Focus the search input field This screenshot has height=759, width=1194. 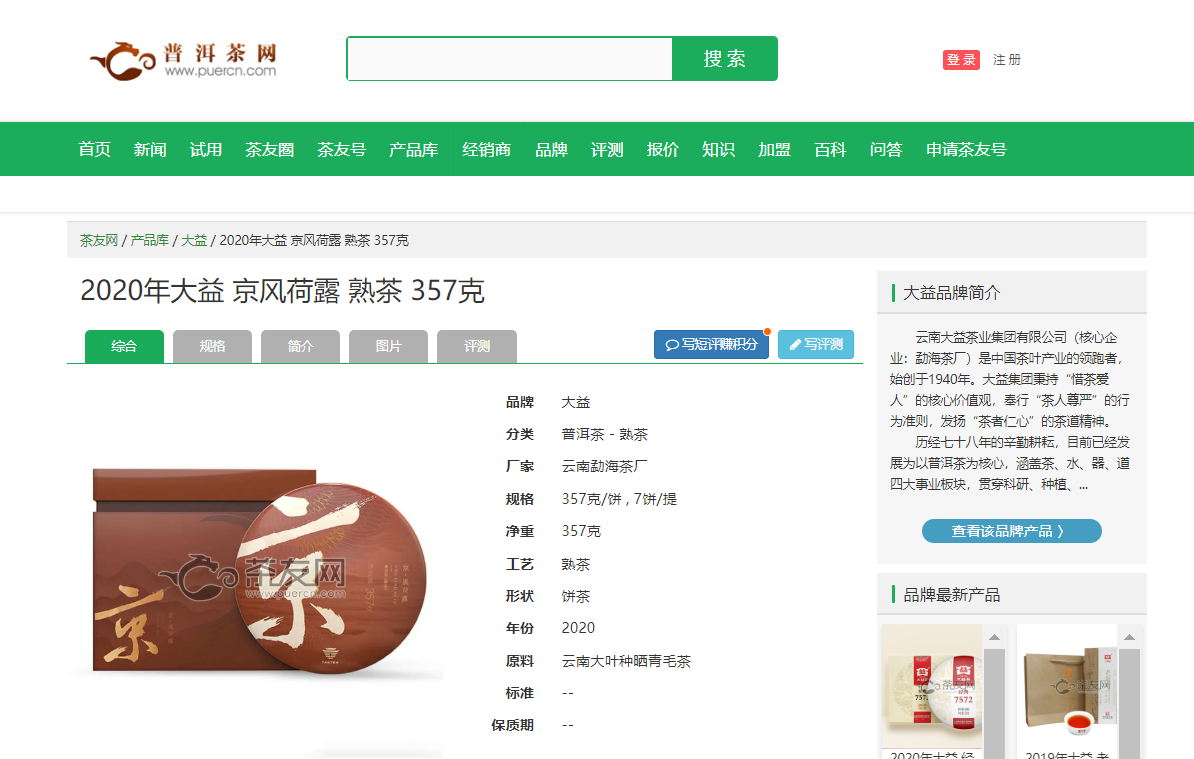509,59
